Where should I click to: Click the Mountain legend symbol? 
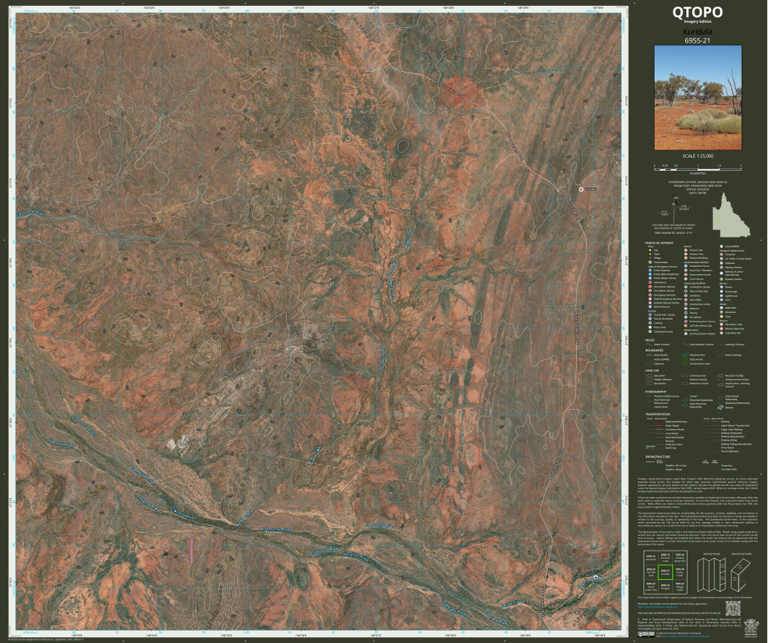[x=721, y=312]
